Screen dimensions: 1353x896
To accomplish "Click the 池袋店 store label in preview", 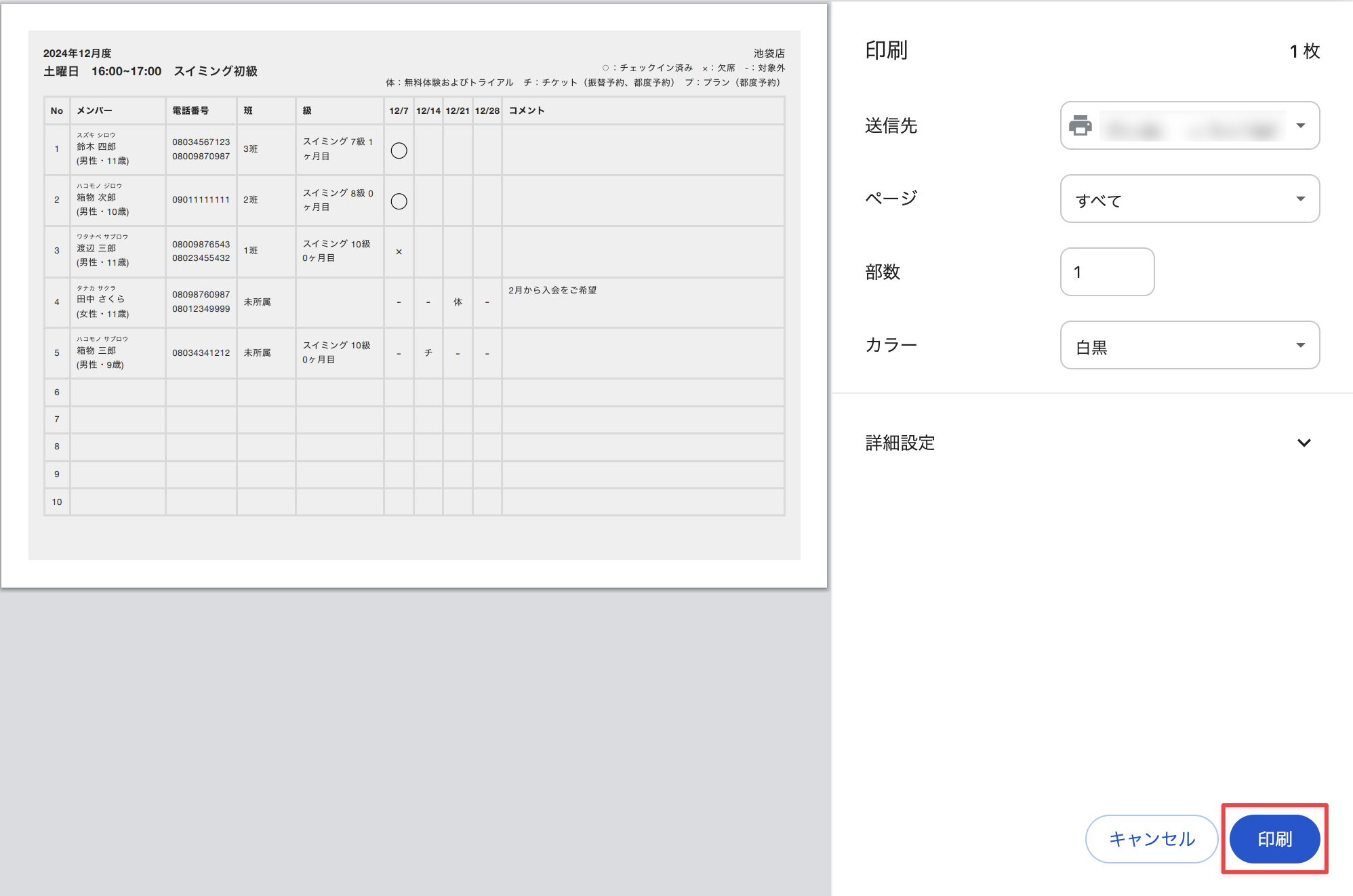I will click(x=769, y=53).
